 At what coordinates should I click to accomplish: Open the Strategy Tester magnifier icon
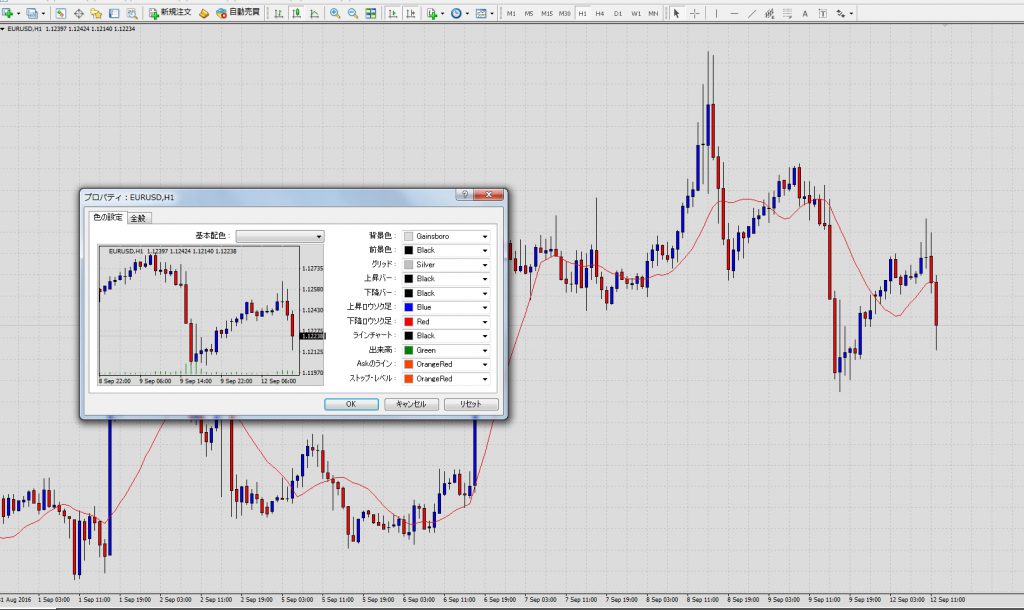[131, 13]
